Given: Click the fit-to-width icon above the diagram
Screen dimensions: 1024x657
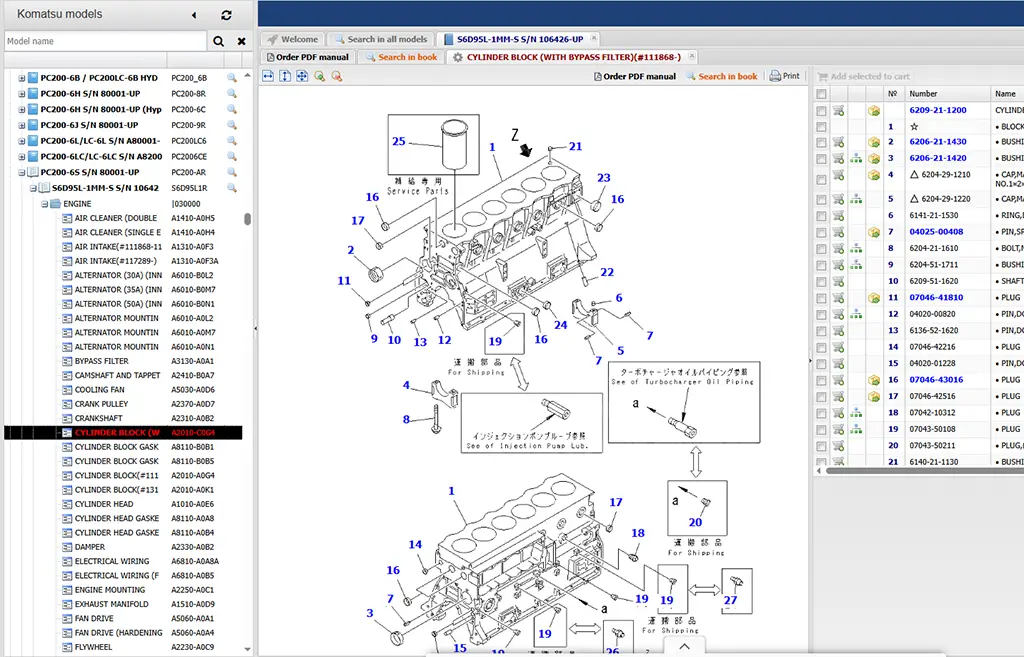Looking at the screenshot, I should tap(268, 76).
